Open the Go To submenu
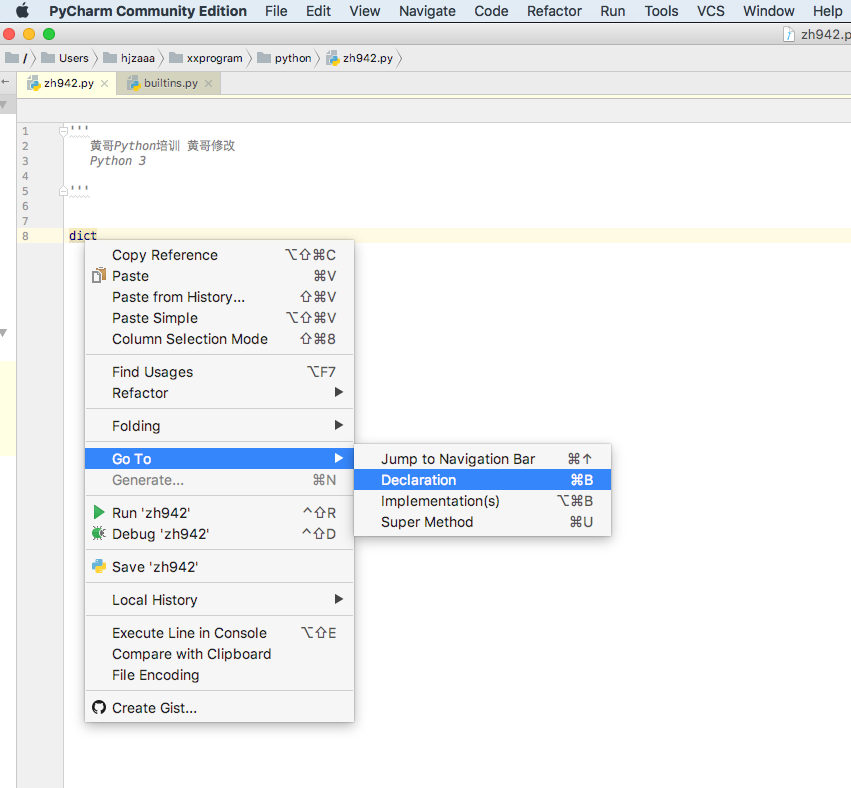 pos(219,459)
